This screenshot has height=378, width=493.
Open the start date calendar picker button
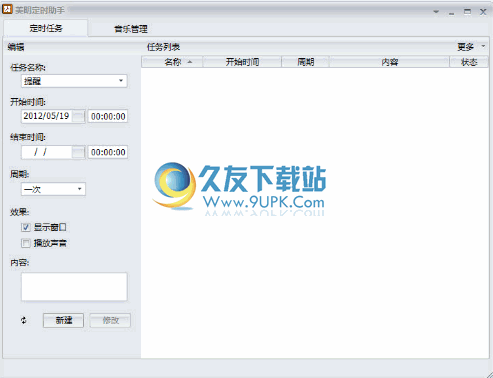(x=79, y=116)
